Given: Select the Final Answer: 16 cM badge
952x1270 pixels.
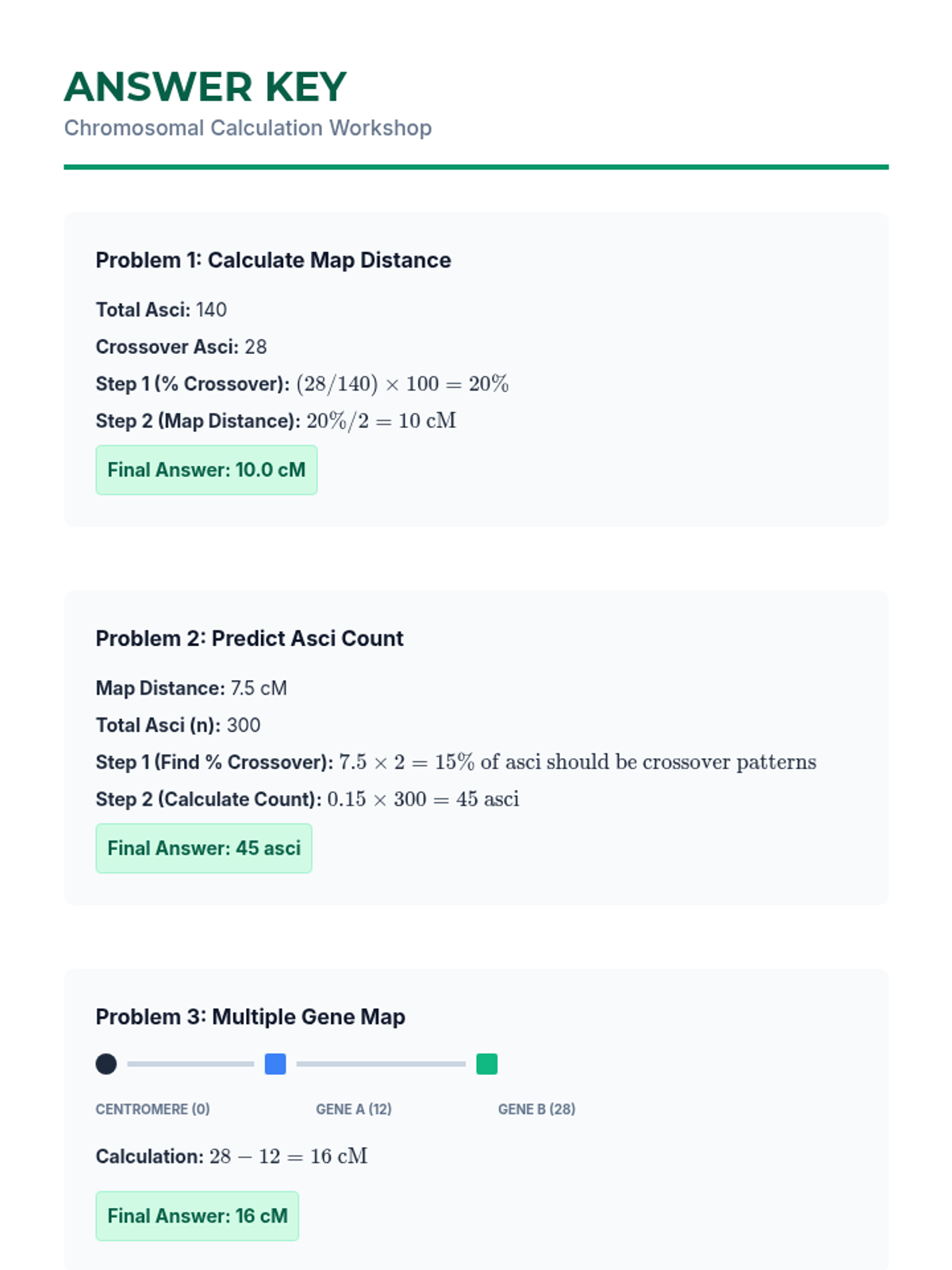Looking at the screenshot, I should pos(198,1216).
